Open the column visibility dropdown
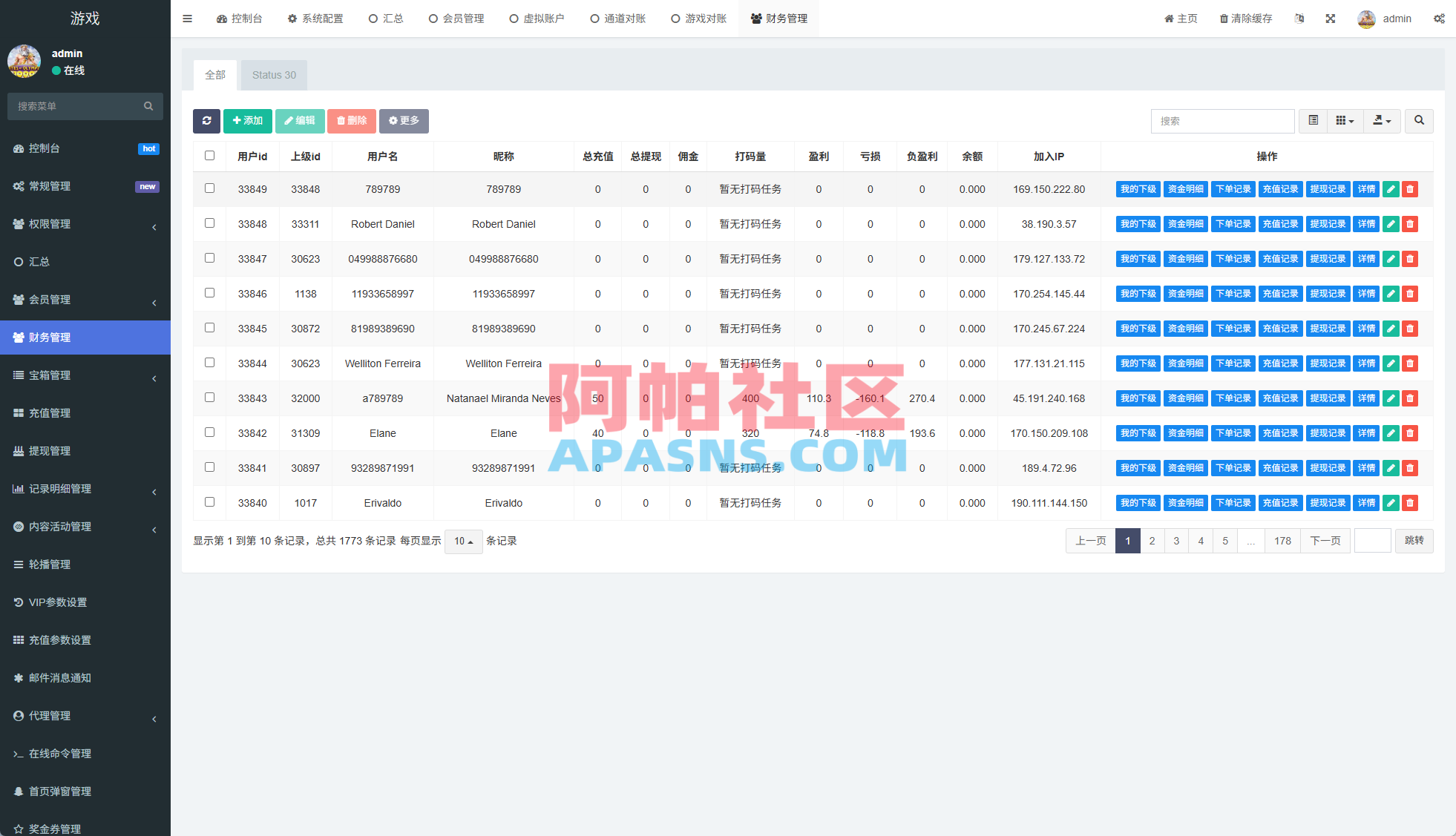Image resolution: width=1456 pixels, height=836 pixels. coord(1345,121)
